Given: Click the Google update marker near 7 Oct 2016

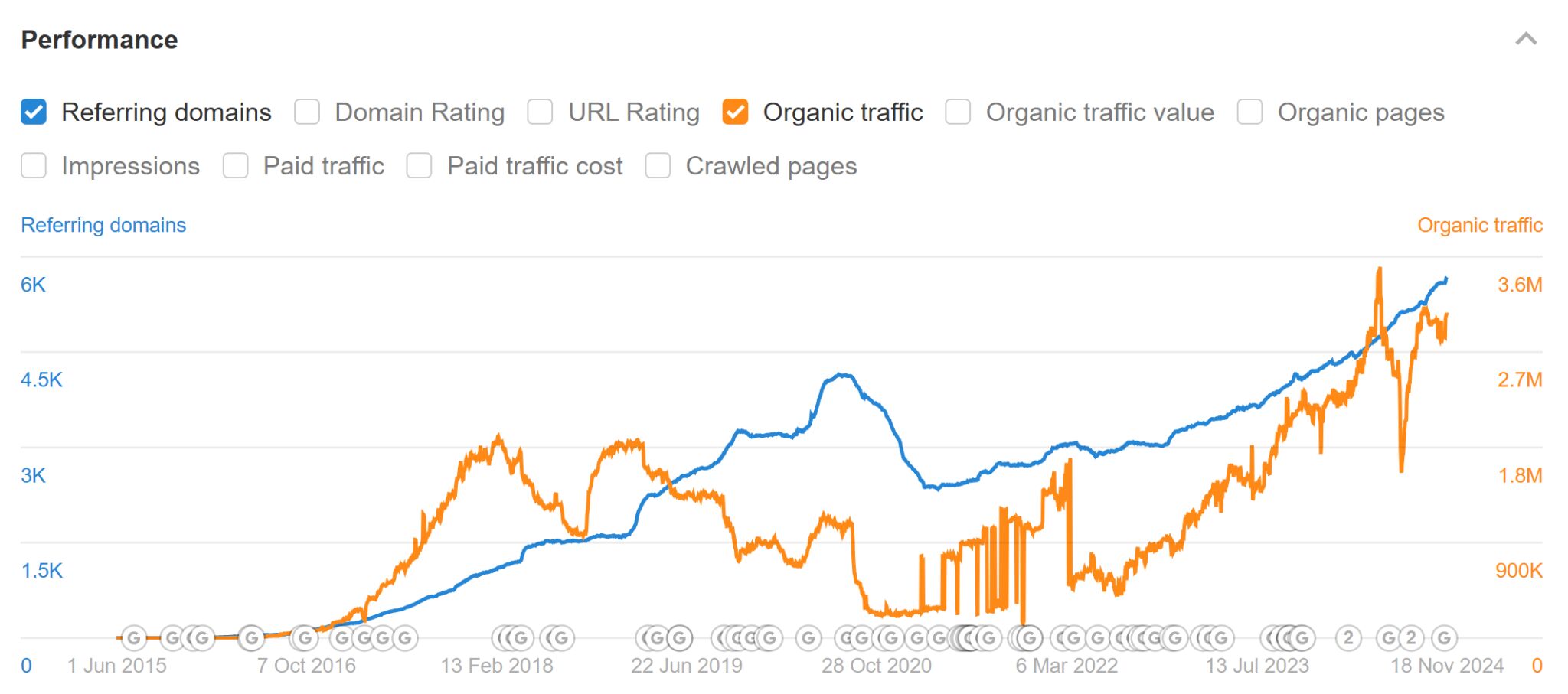Looking at the screenshot, I should pyautogui.click(x=305, y=637).
